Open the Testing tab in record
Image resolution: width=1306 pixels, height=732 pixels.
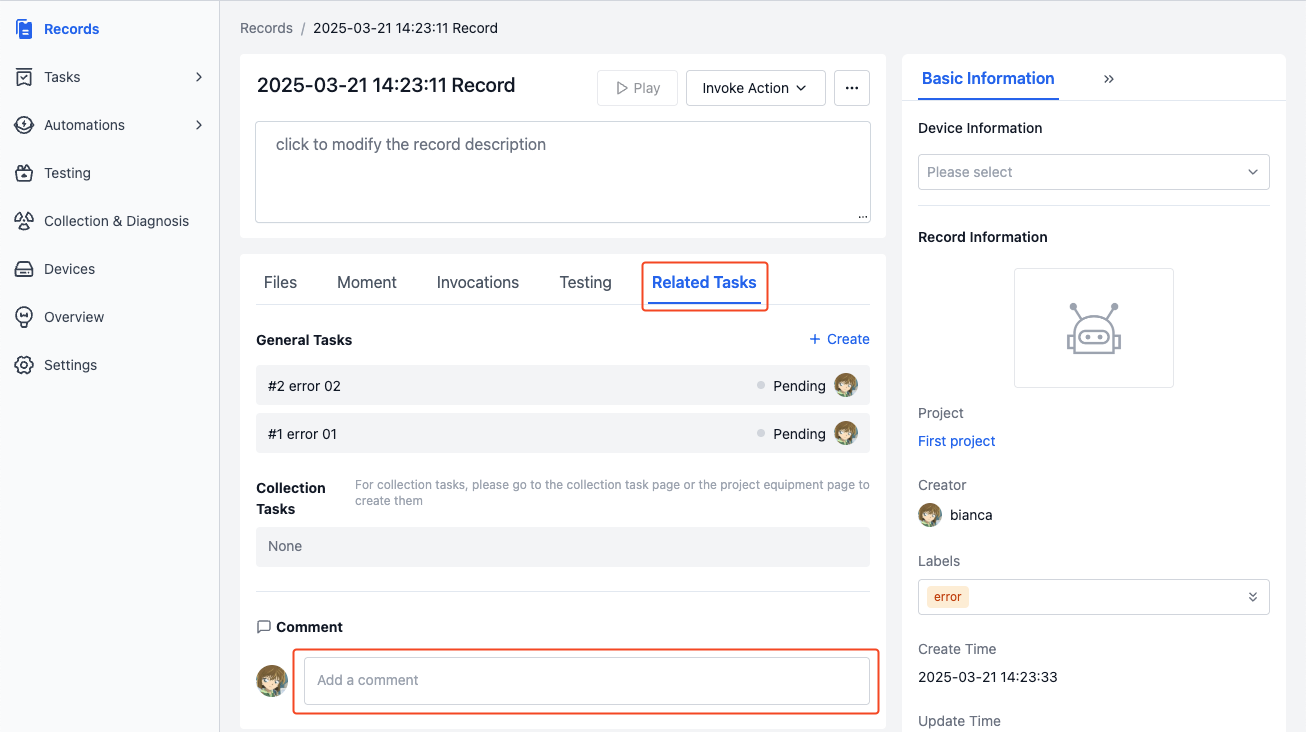pyautogui.click(x=585, y=283)
